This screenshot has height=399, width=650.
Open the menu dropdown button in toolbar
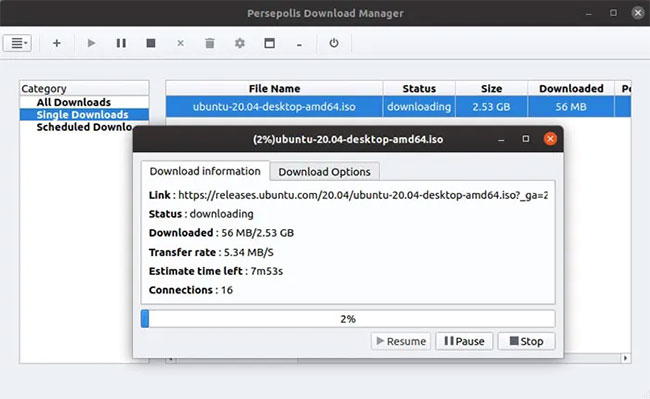point(17,43)
